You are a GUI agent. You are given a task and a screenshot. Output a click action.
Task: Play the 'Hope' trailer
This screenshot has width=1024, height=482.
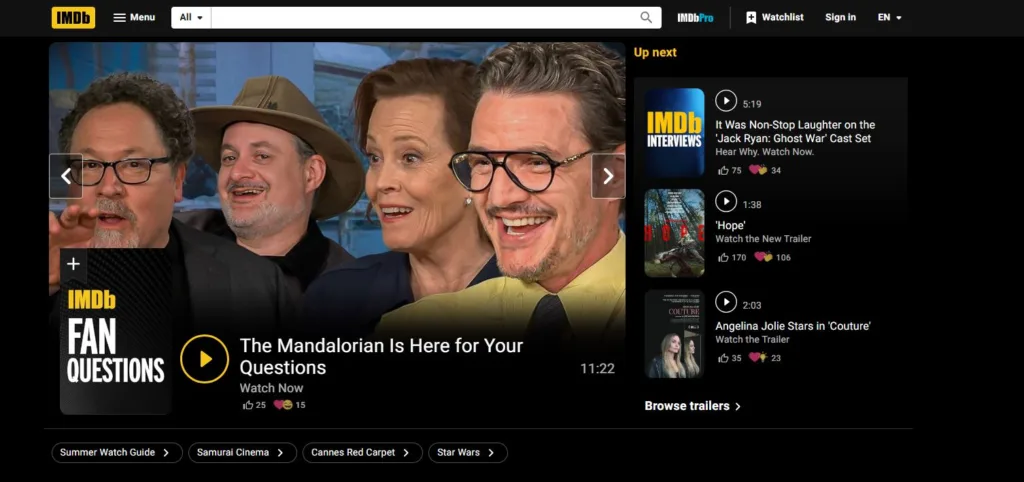[726, 201]
